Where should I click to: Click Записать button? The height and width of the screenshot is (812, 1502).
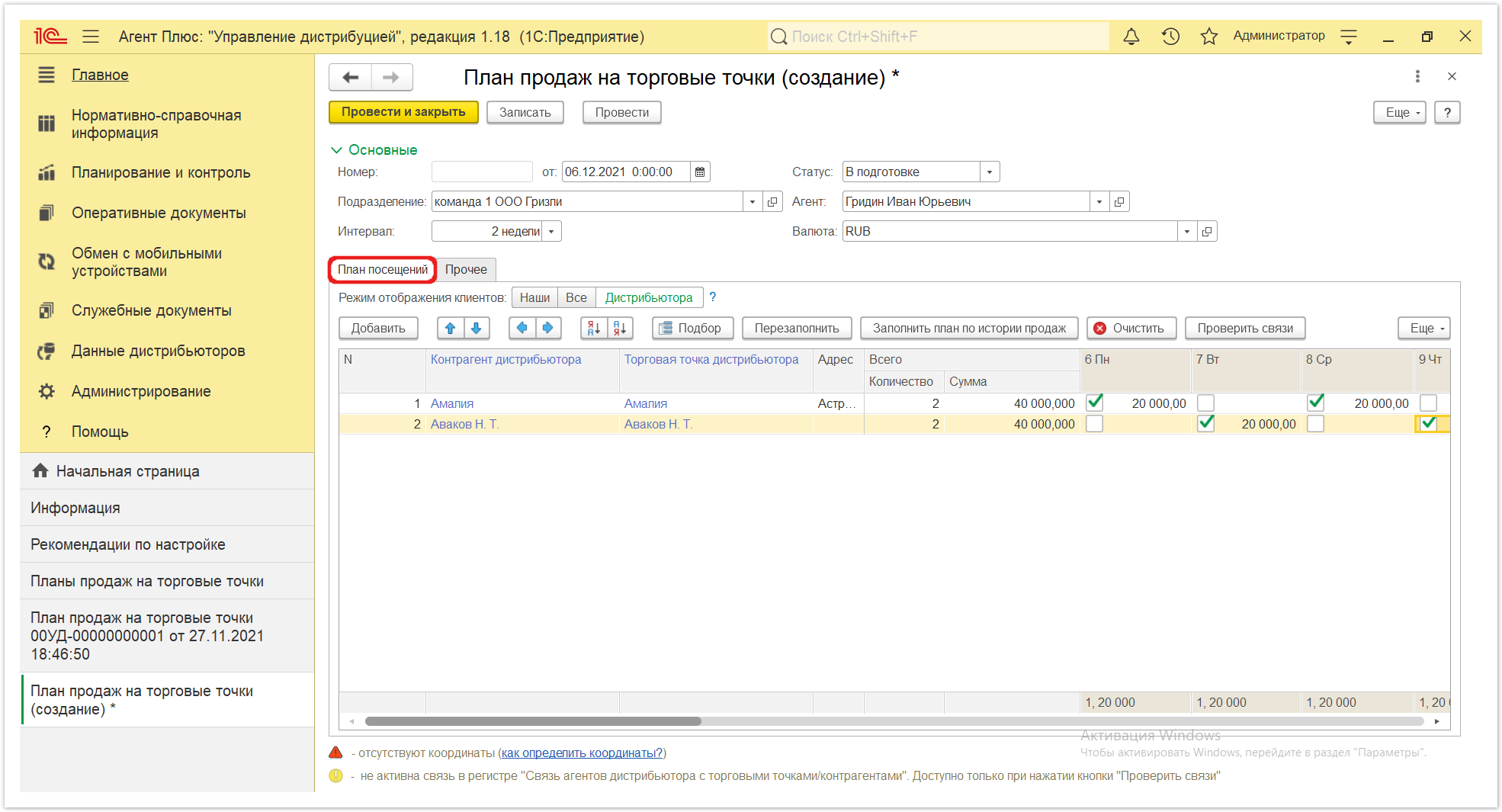coord(525,112)
